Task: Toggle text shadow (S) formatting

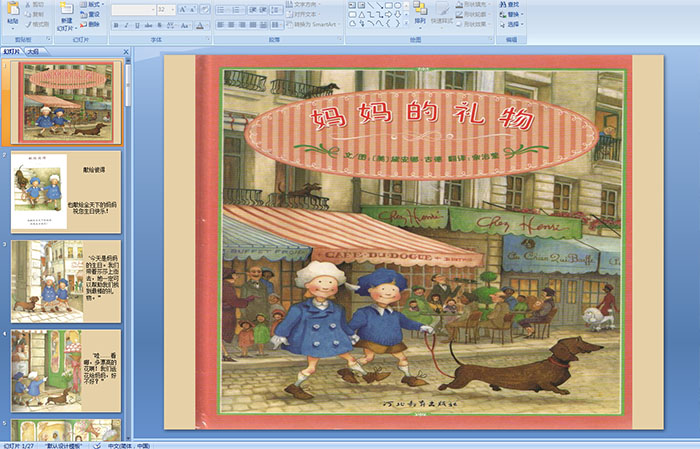Action: coord(159,25)
